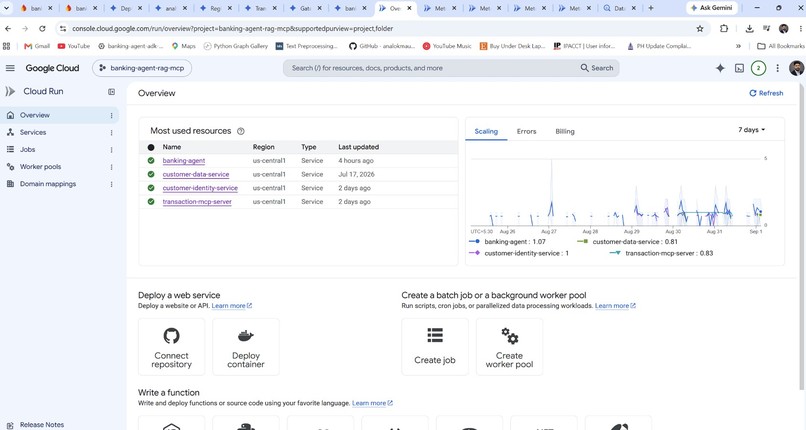Image resolution: width=806 pixels, height=430 pixels.
Task: Open the three-dot menu next to Overview
Action: pos(112,116)
